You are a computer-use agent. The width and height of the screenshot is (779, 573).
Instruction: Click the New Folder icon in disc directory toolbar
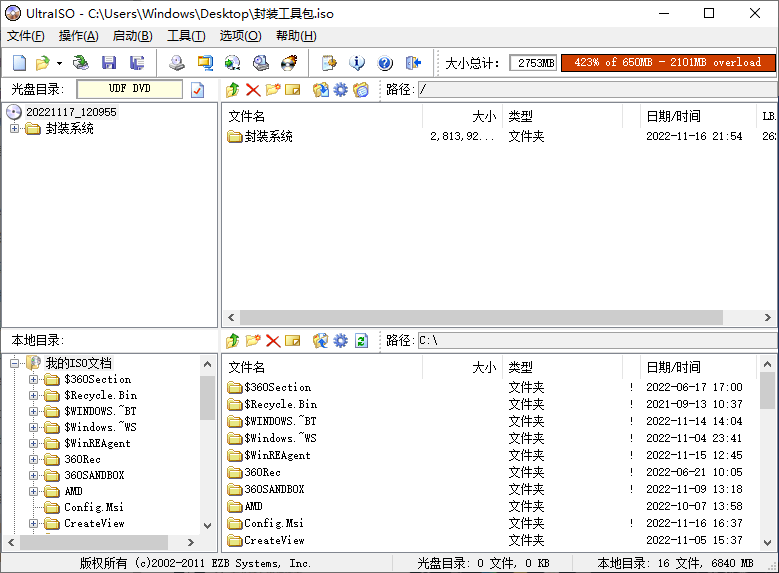click(x=273, y=90)
